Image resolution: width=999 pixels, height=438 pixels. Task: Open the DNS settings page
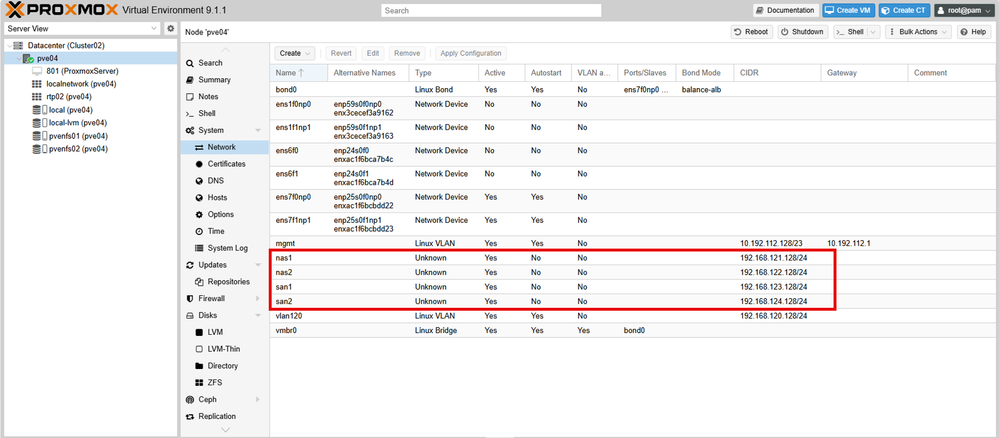pyautogui.click(x=216, y=181)
